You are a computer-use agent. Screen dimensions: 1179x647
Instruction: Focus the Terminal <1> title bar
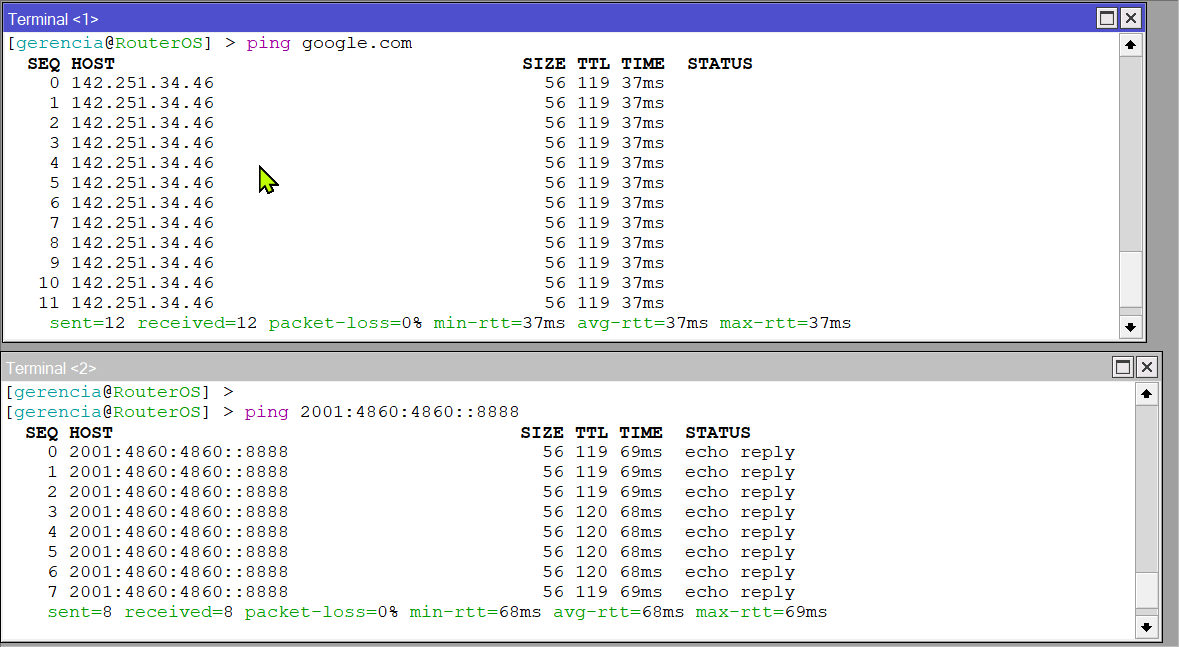[x=500, y=18]
